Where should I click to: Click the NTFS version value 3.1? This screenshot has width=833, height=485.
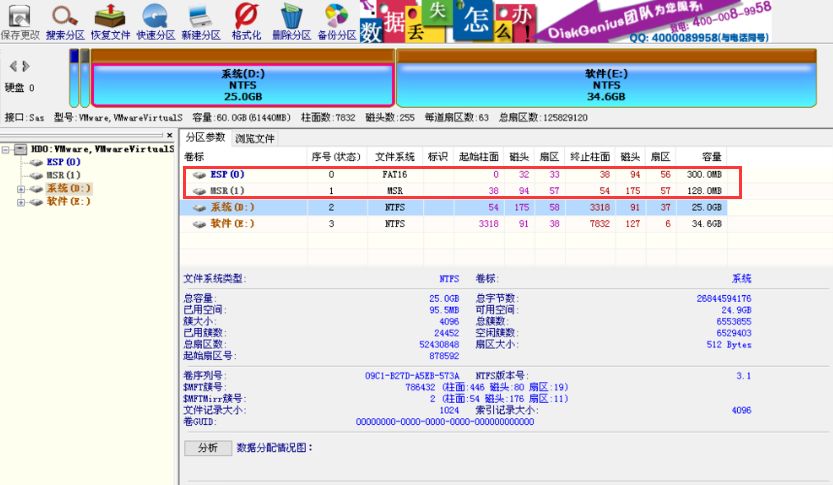click(x=744, y=376)
